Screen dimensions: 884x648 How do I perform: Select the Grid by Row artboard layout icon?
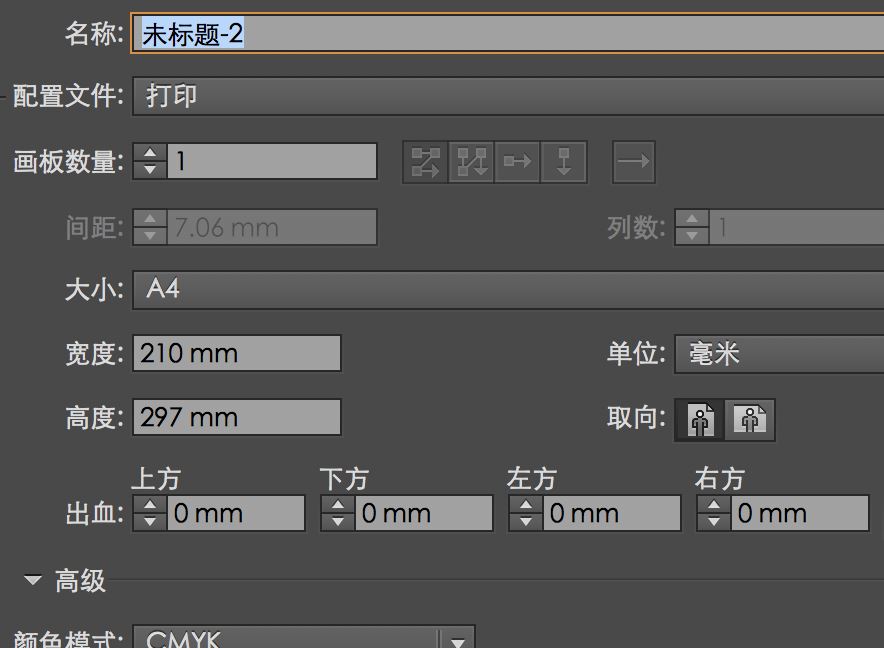(x=424, y=161)
